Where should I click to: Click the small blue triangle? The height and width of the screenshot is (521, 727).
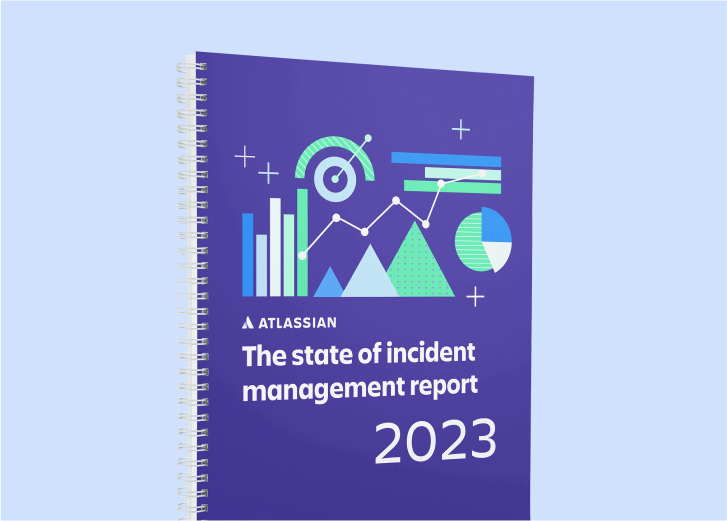coord(328,285)
